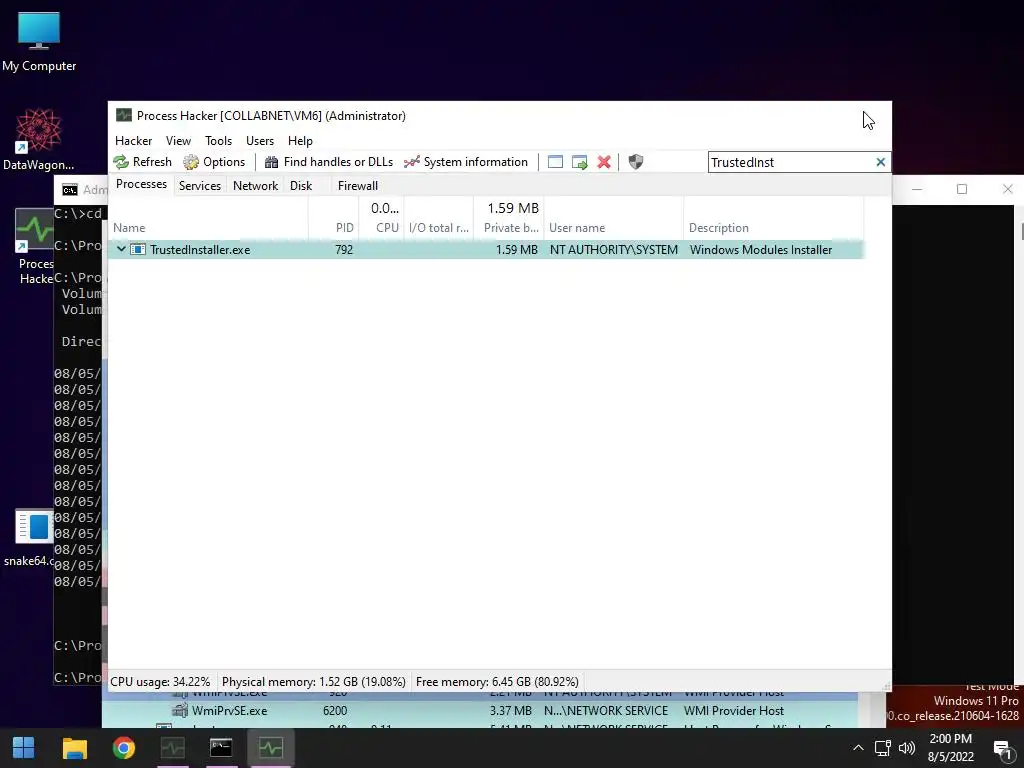Click the find window and thread icon

coord(579,162)
